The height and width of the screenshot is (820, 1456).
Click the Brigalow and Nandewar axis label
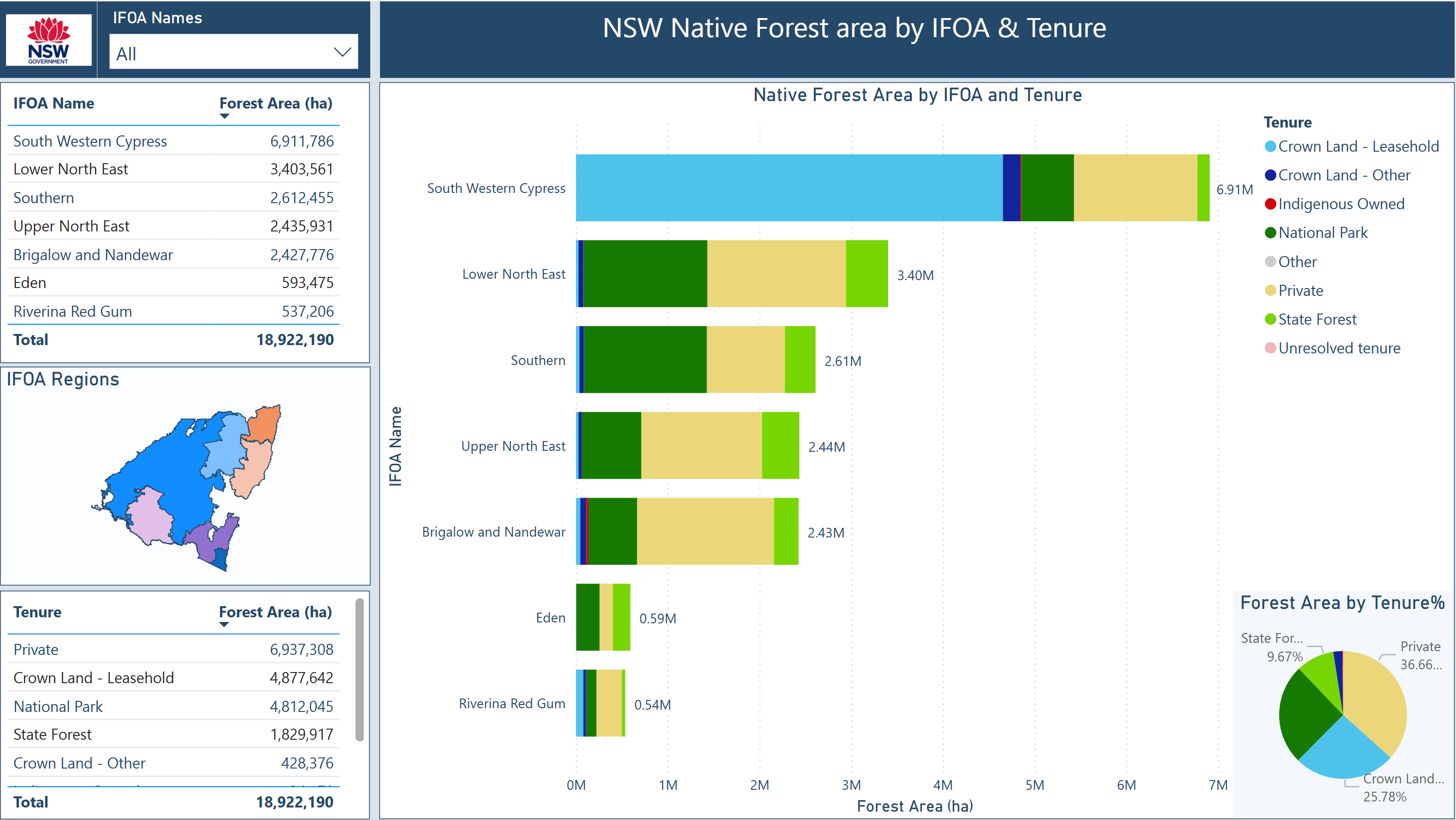(493, 532)
